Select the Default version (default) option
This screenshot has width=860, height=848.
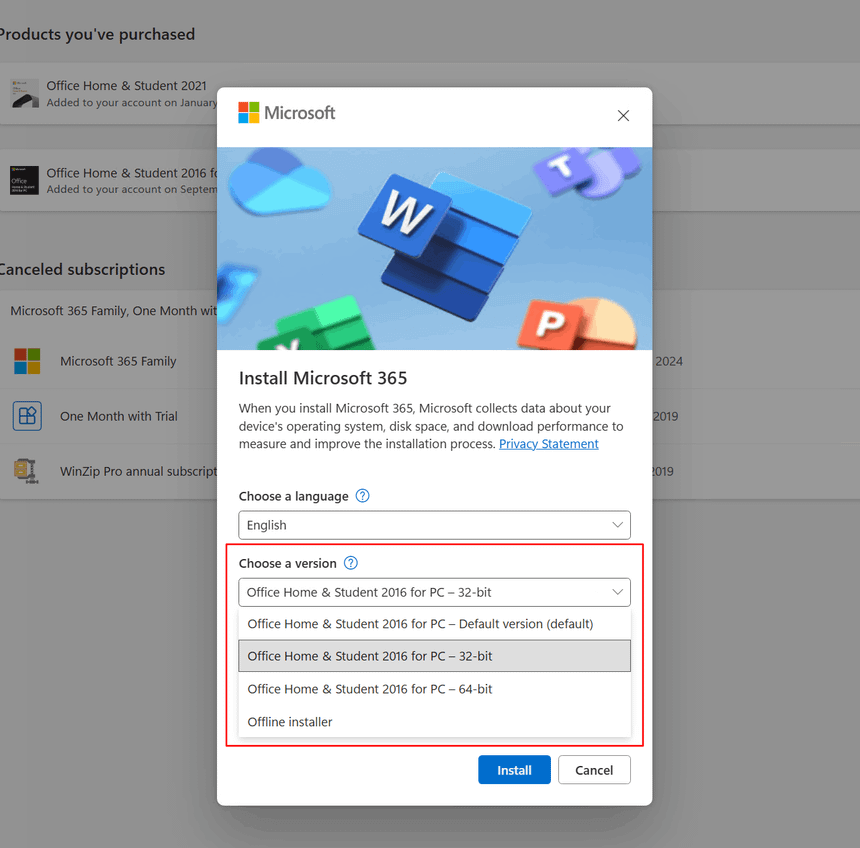click(x=420, y=624)
